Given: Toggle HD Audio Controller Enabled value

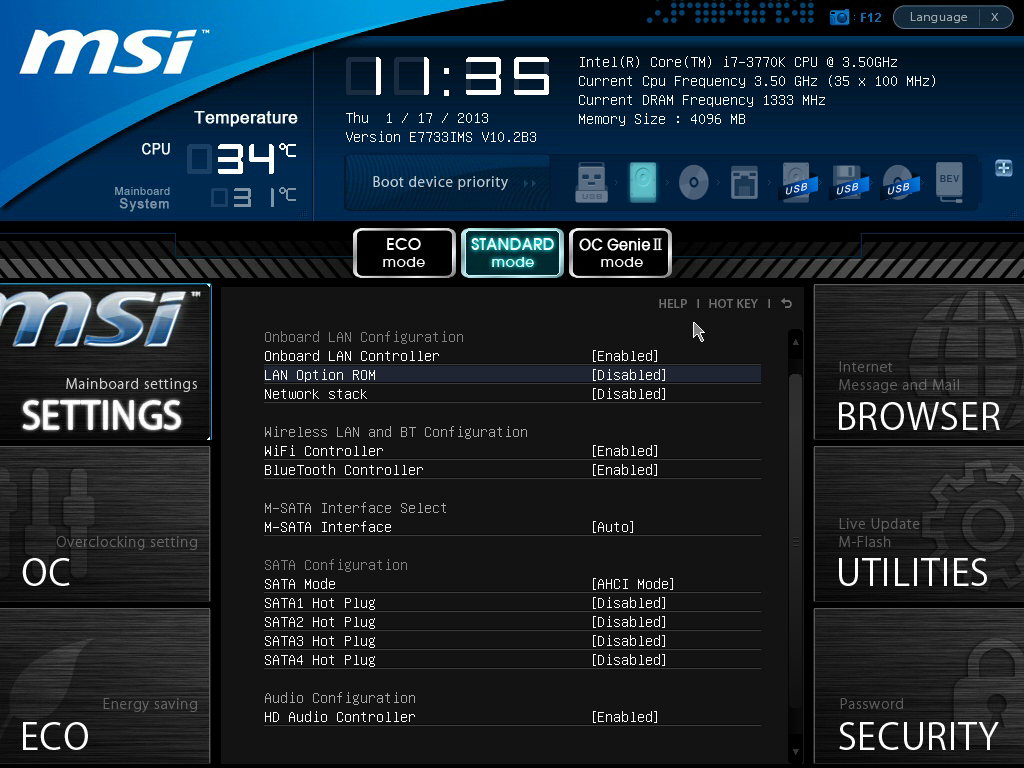Looking at the screenshot, I should coord(625,717).
